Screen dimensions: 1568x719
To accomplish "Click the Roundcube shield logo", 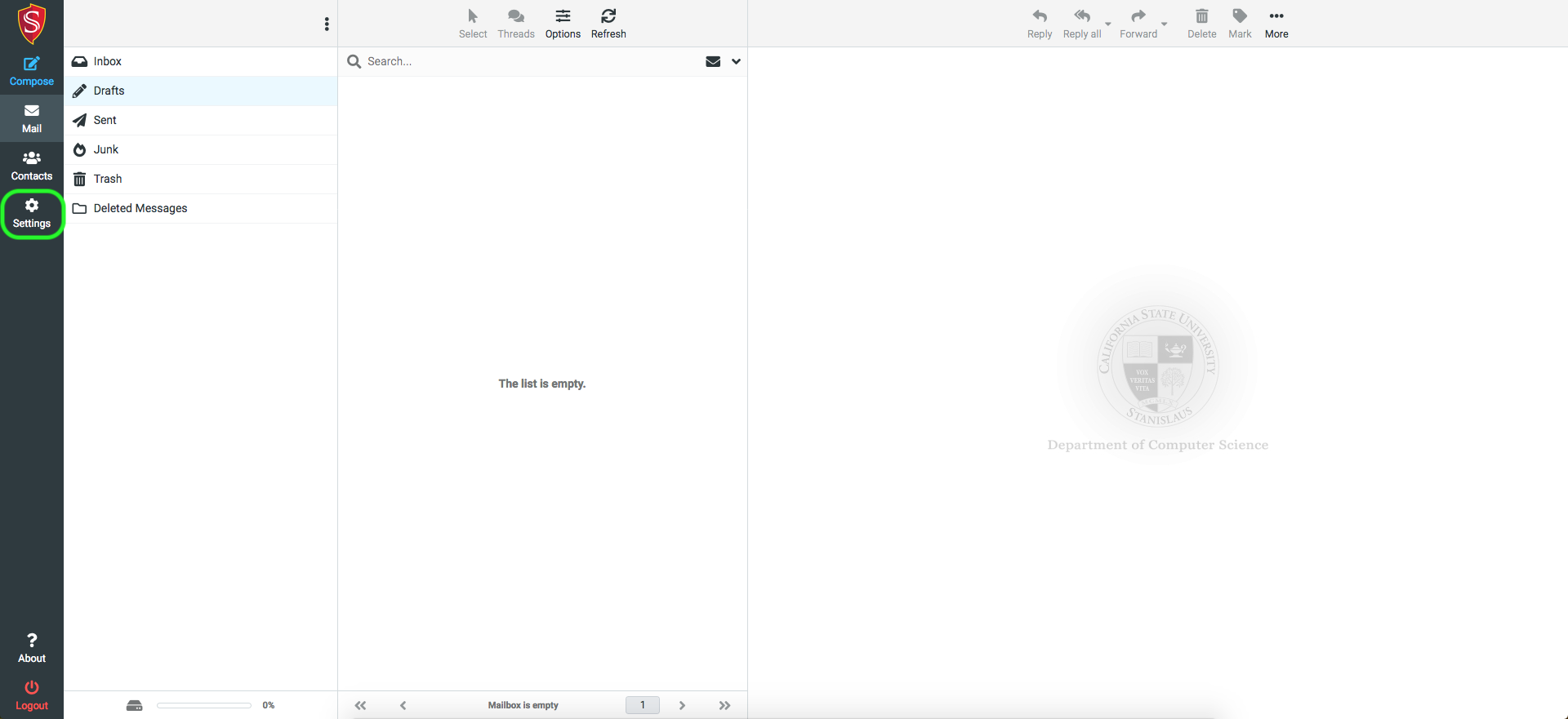I will (32, 24).
